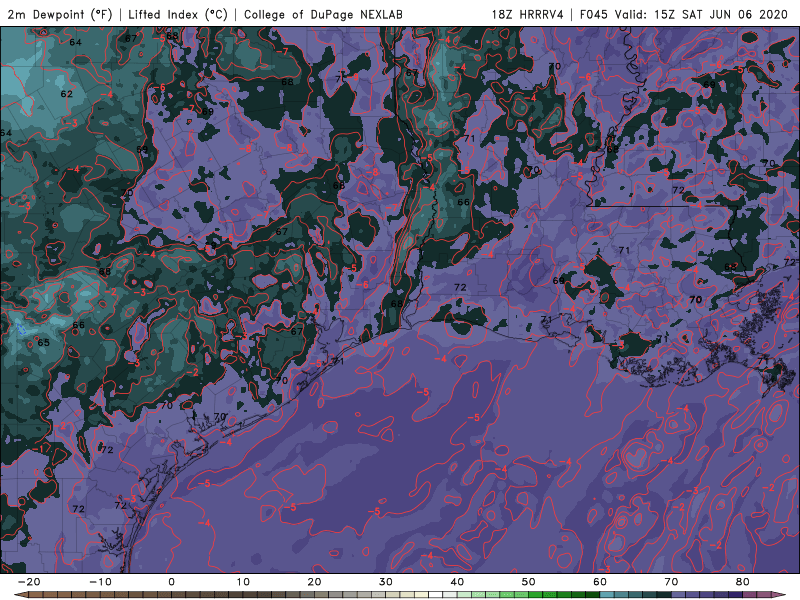Click the 50 label on the color scale
Viewport: 800px width, 600px height.
coord(529,582)
